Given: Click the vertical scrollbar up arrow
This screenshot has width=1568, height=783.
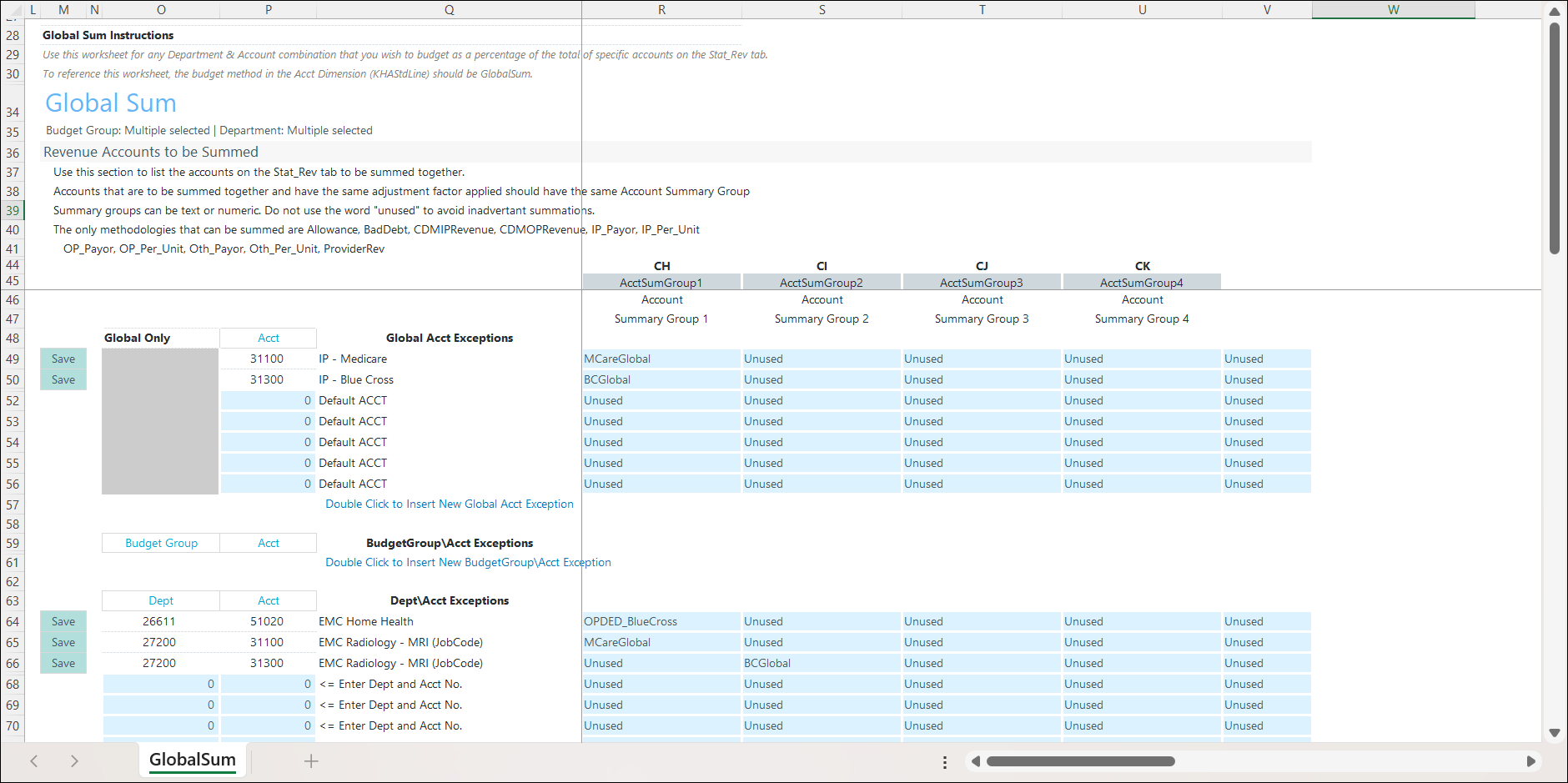Looking at the screenshot, I should 1555,12.
